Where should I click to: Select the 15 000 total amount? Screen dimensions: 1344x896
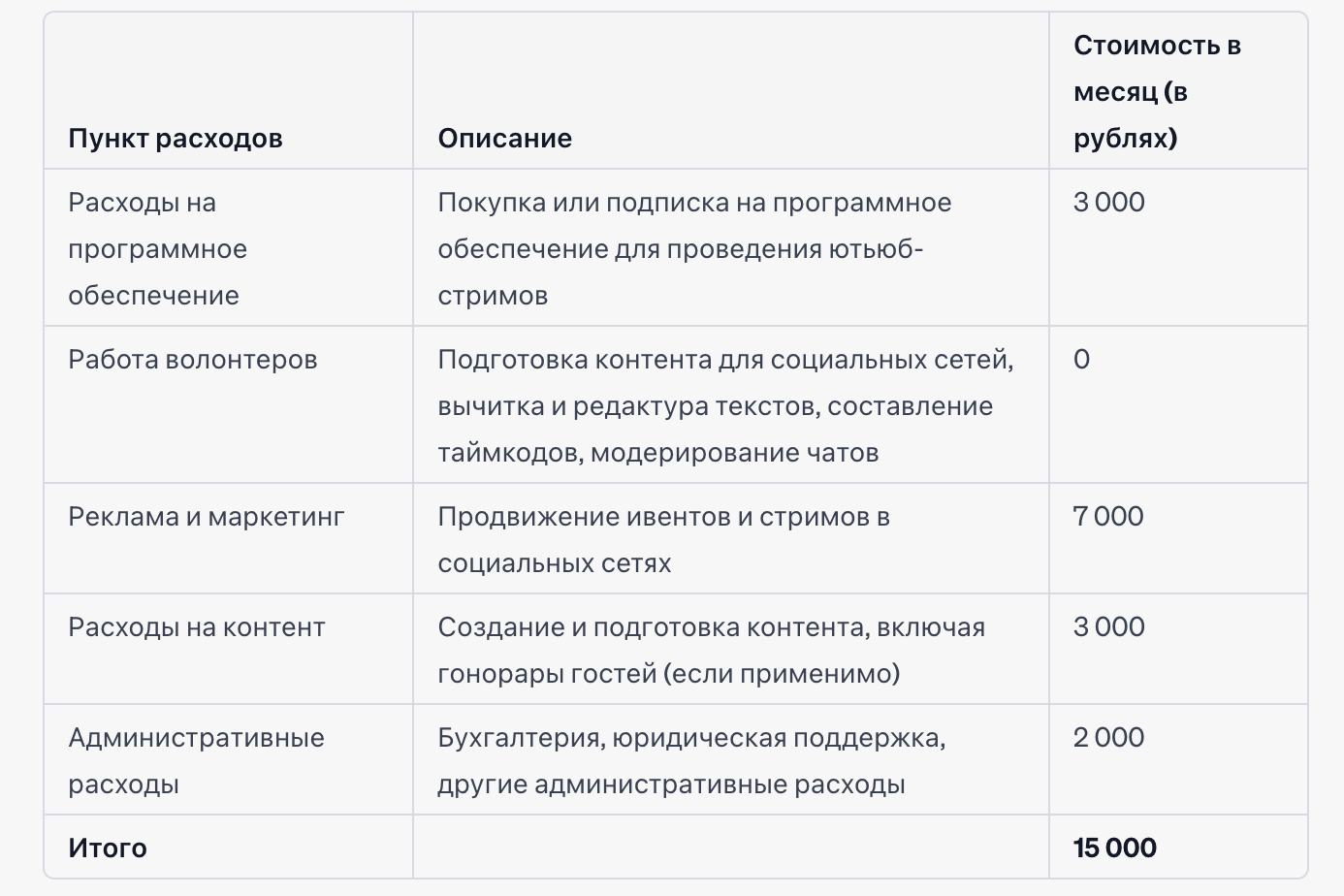1114,848
